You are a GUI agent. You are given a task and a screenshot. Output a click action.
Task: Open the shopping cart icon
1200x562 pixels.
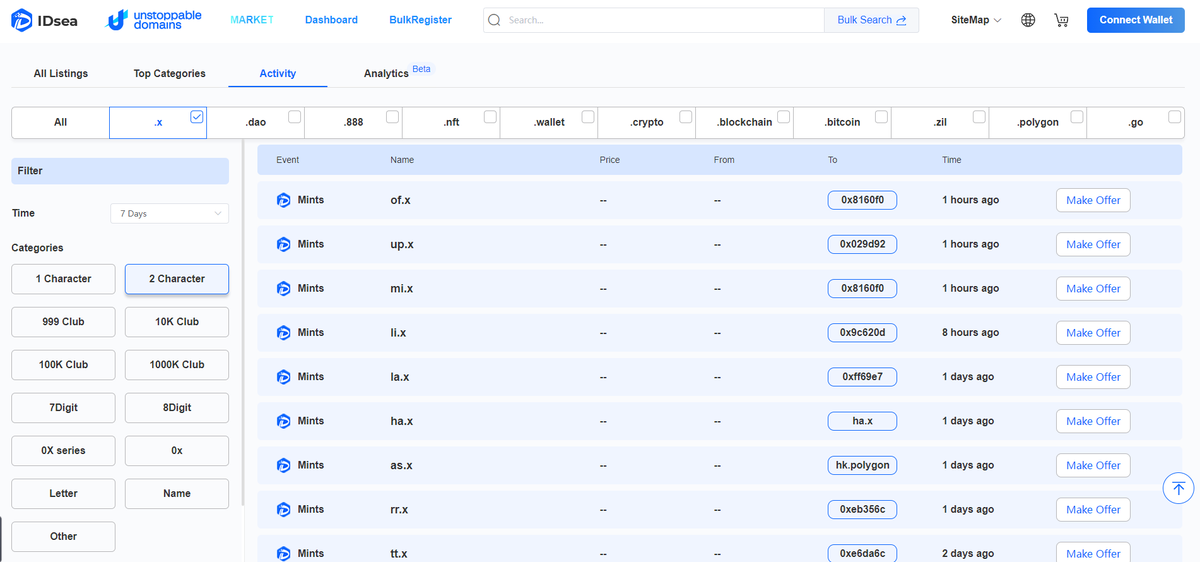pos(1061,20)
